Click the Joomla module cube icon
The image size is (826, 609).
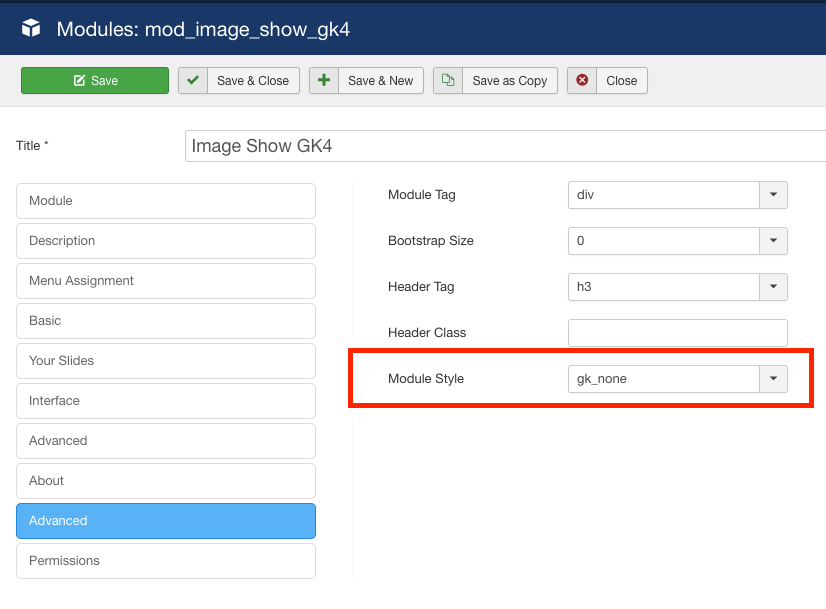coord(30,29)
